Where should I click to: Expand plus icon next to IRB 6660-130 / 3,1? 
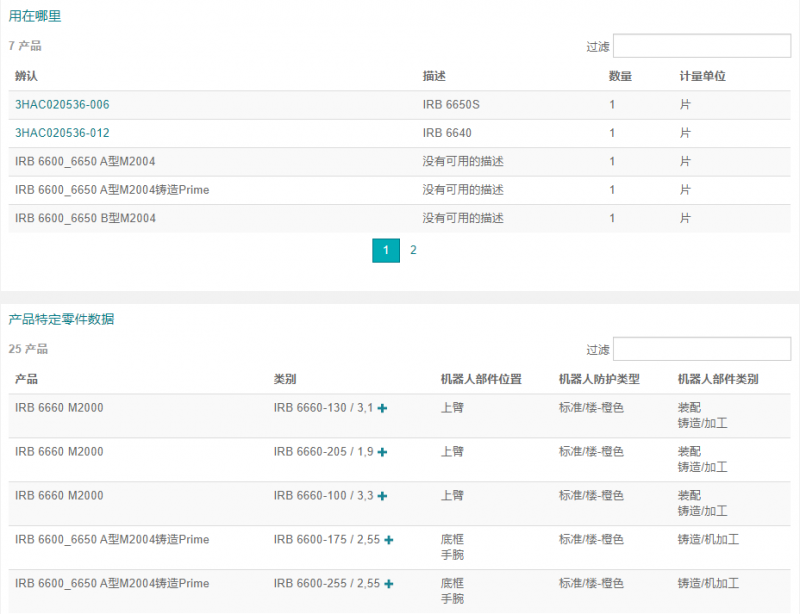[x=382, y=408]
